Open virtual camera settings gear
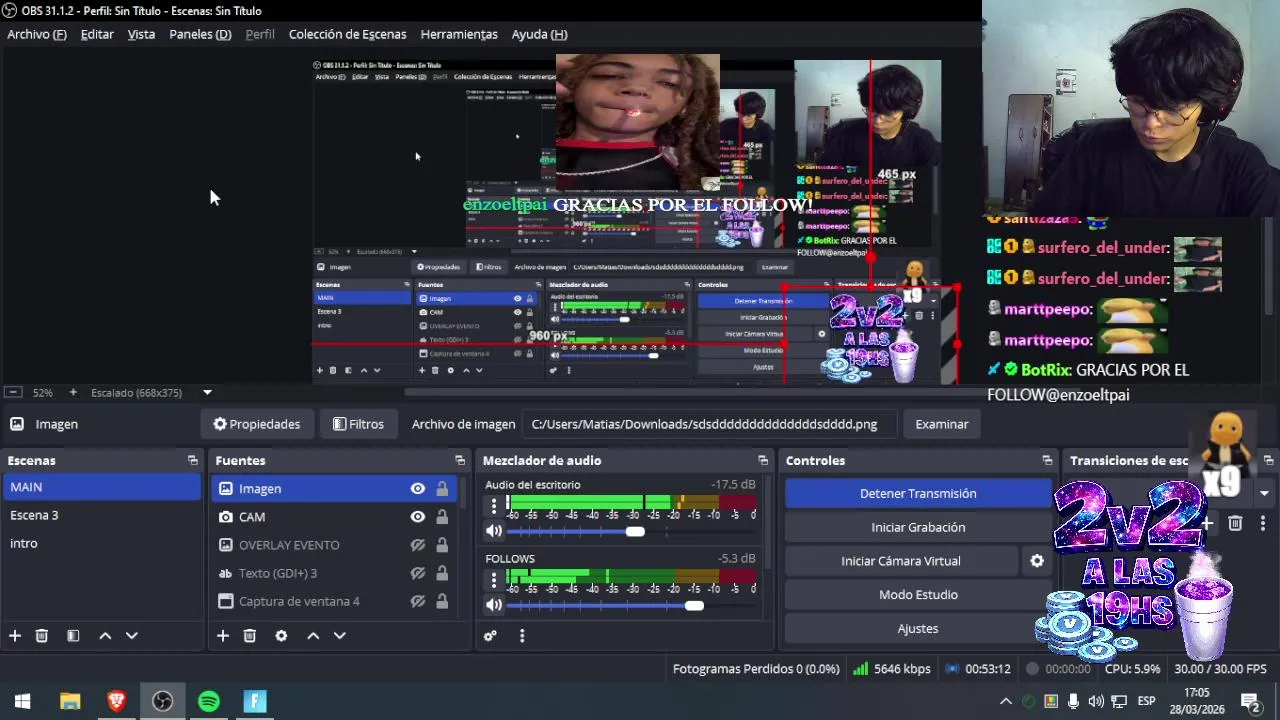Image resolution: width=1280 pixels, height=720 pixels. (x=1037, y=561)
